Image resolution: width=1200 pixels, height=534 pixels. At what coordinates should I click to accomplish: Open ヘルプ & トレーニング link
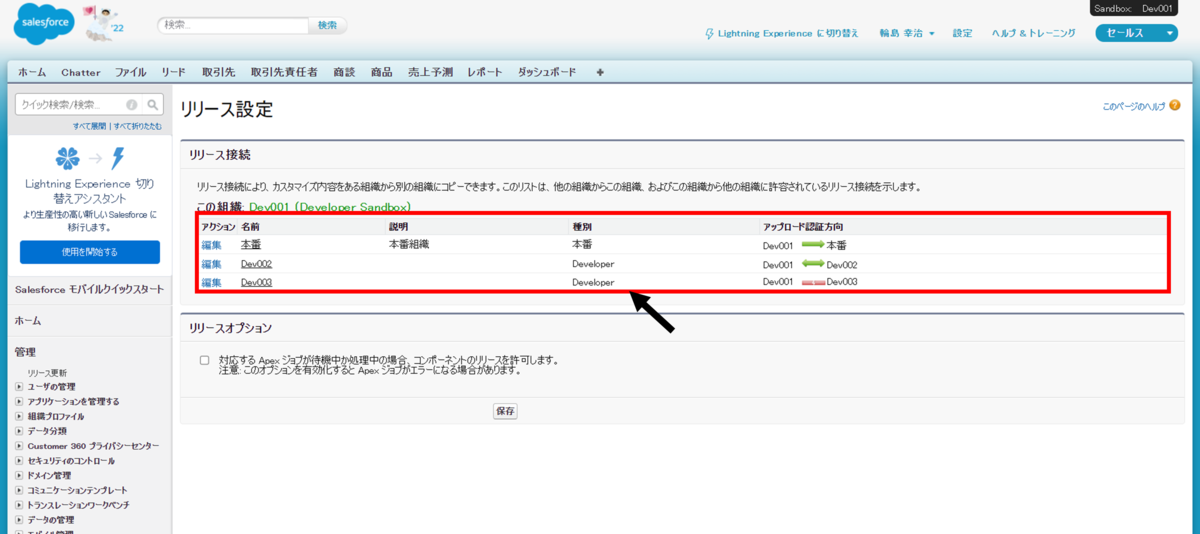click(1034, 33)
